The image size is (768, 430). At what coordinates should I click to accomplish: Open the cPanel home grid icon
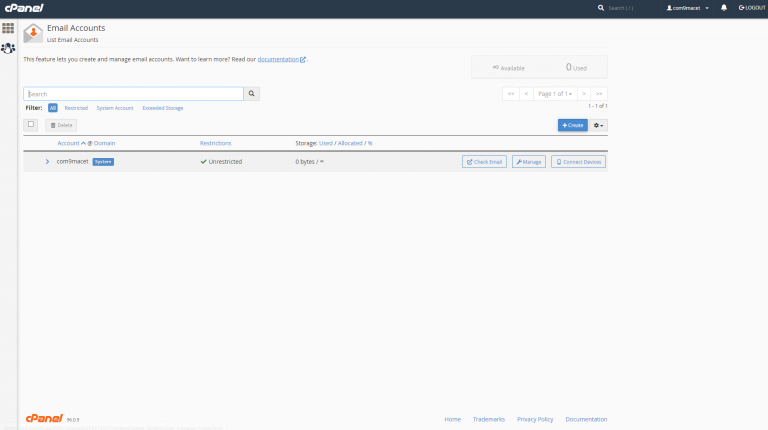click(x=8, y=28)
